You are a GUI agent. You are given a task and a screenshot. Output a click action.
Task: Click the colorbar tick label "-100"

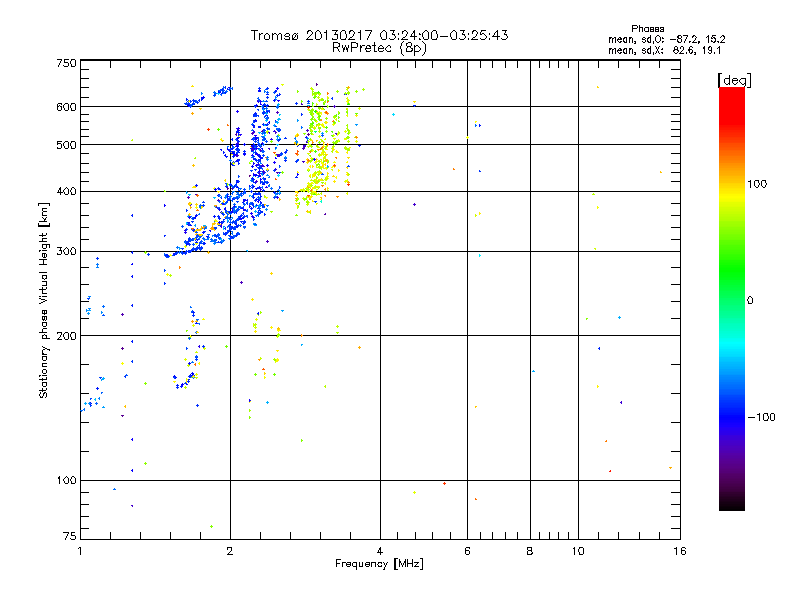coord(761,417)
